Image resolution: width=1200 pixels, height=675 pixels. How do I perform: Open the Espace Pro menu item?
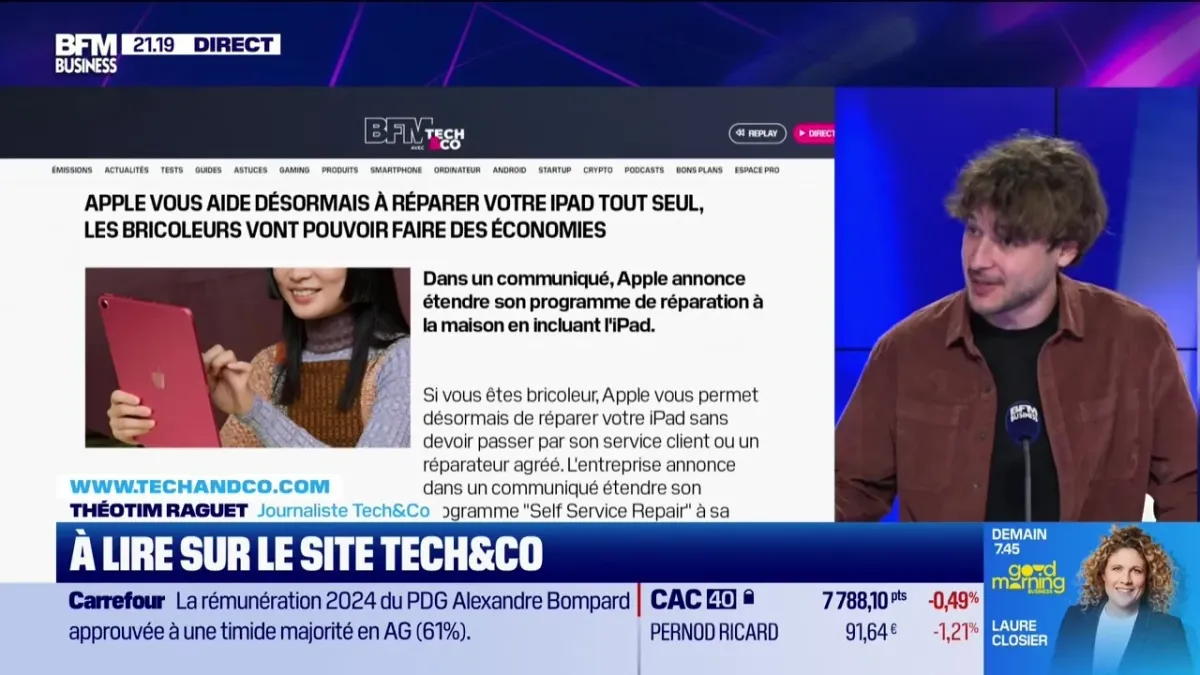pos(757,170)
